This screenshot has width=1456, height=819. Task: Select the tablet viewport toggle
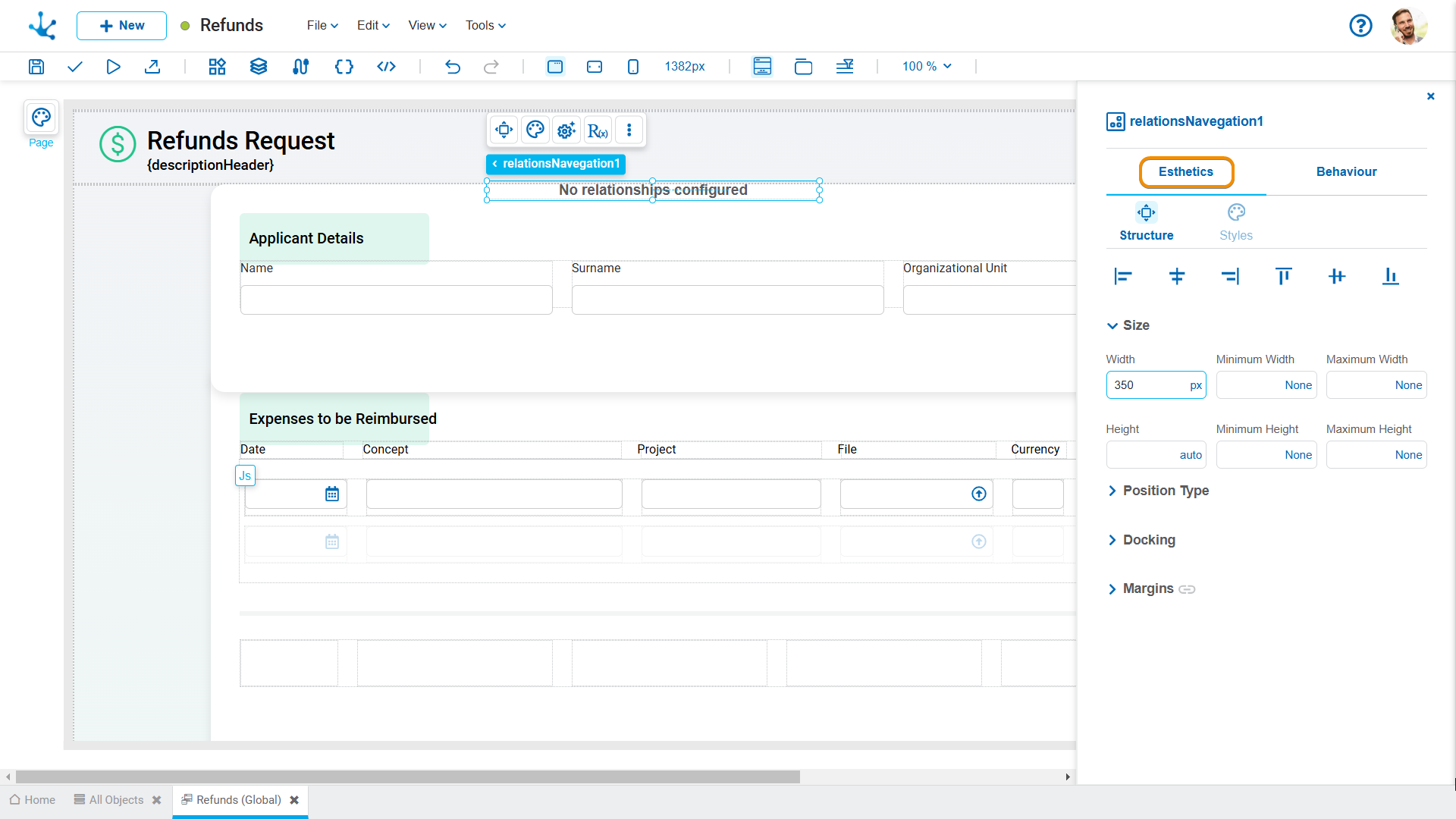point(595,67)
